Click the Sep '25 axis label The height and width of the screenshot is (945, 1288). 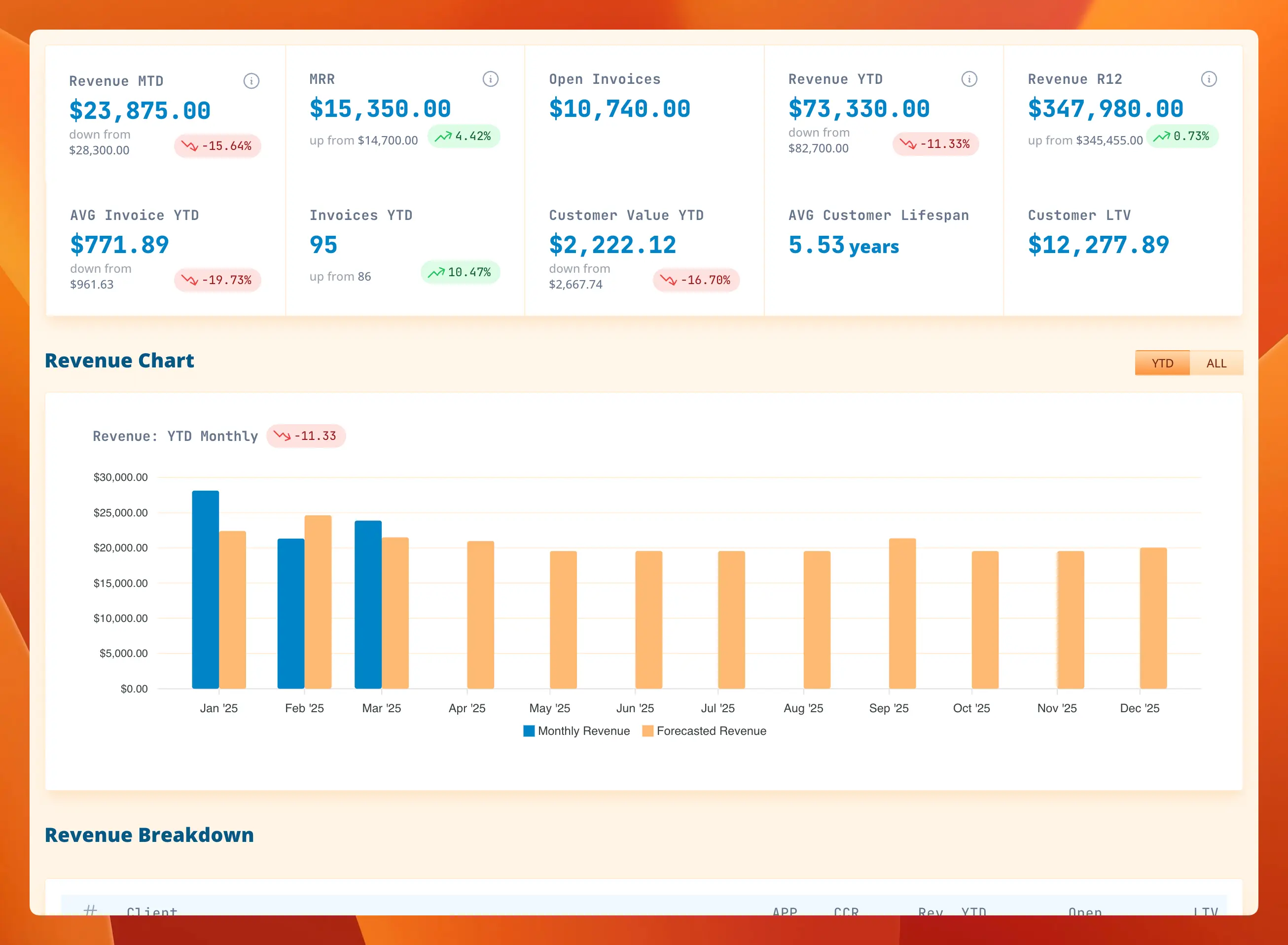(x=888, y=708)
